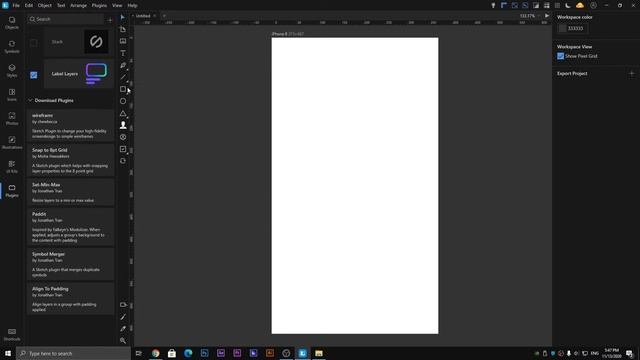Open Shortcuts at the sidebar bottom

pyautogui.click(x=12, y=334)
